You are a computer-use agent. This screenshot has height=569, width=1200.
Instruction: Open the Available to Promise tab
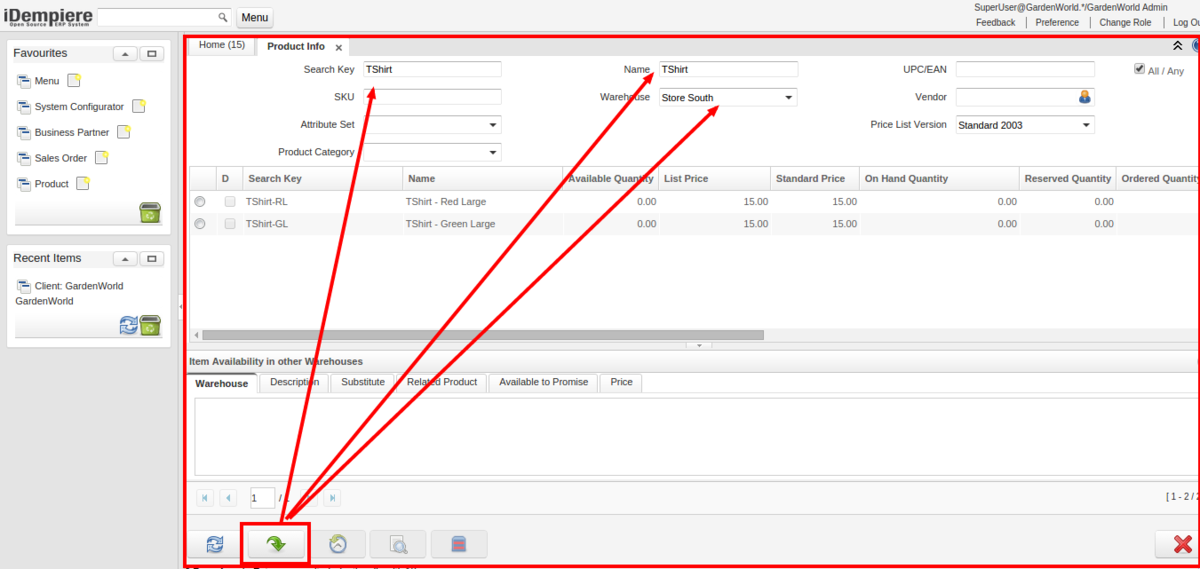543,382
